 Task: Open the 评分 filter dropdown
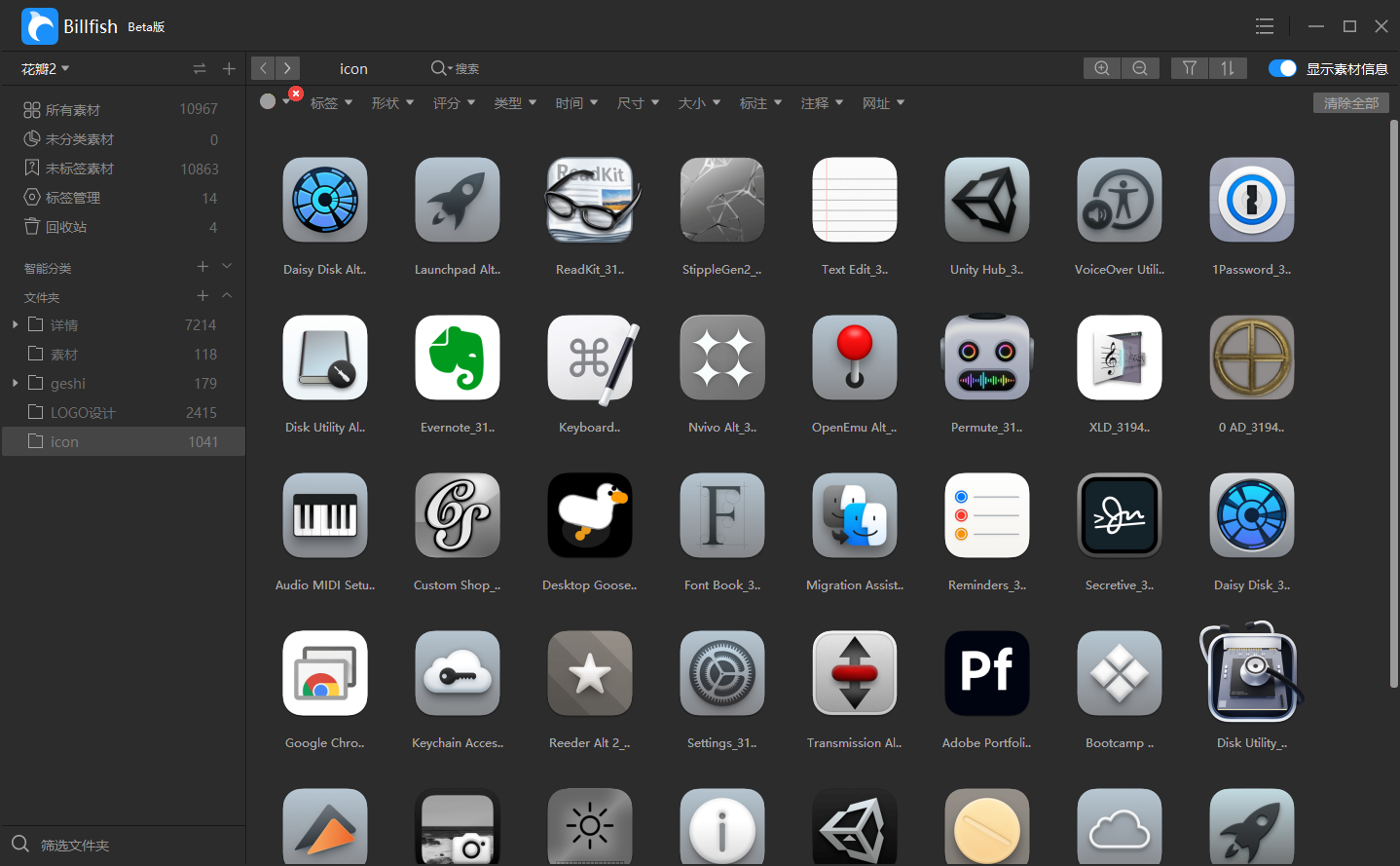click(x=454, y=103)
